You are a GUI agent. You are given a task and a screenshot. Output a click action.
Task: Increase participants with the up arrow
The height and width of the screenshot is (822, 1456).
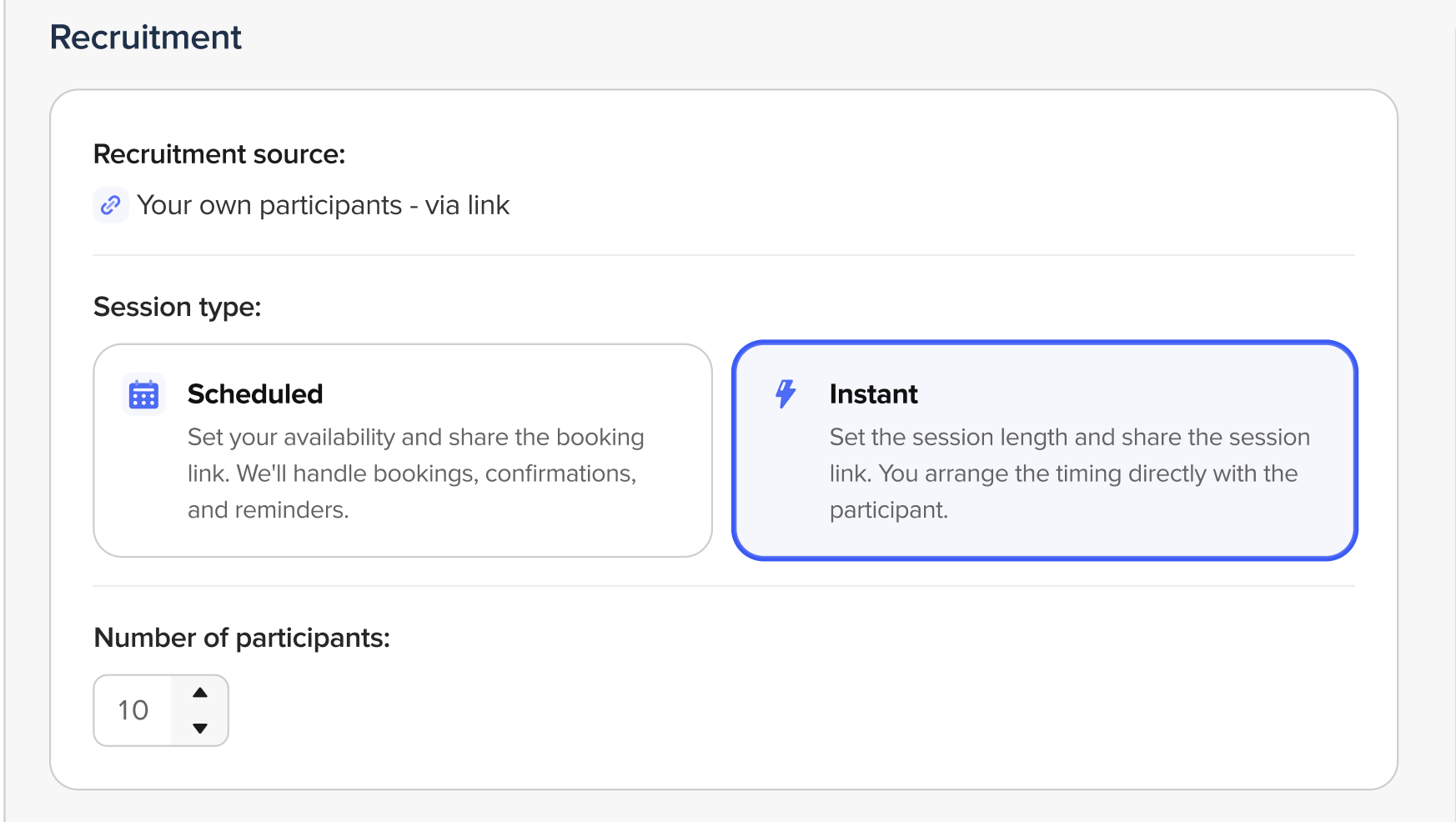tap(200, 693)
